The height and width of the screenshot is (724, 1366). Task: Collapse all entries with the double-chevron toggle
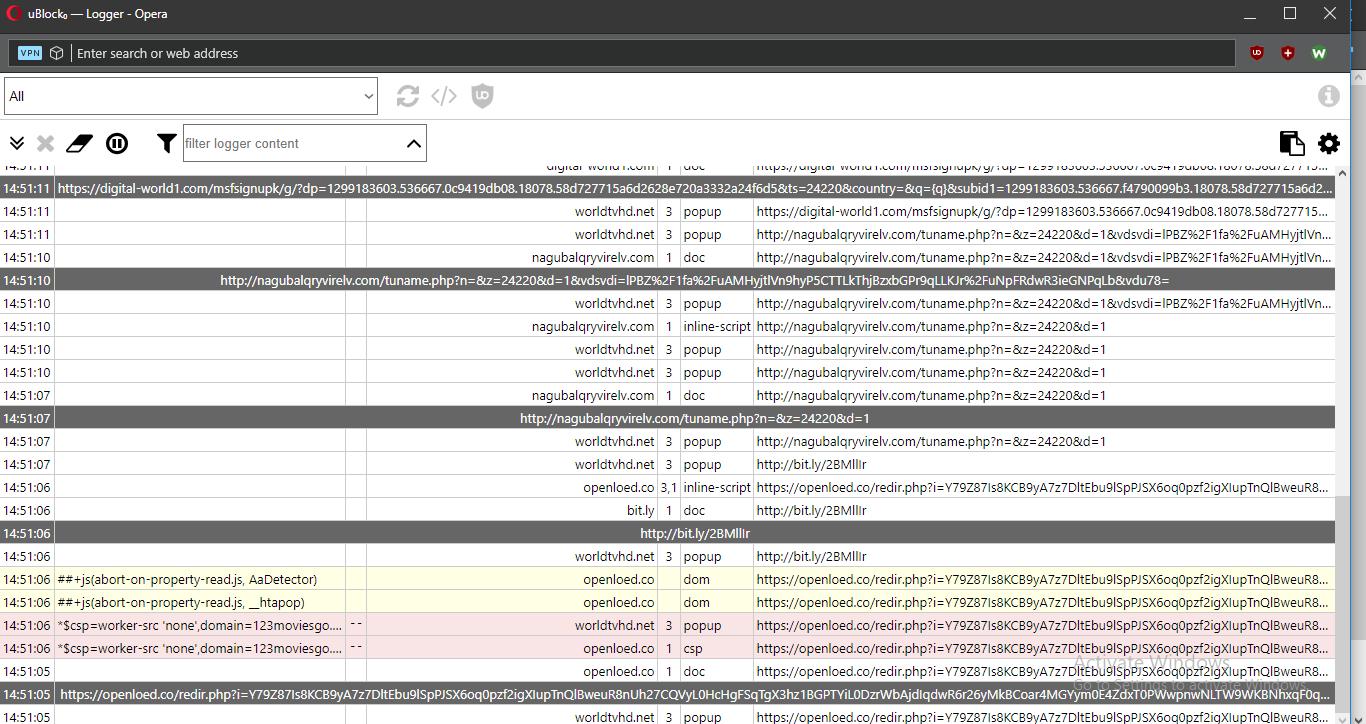[16, 143]
